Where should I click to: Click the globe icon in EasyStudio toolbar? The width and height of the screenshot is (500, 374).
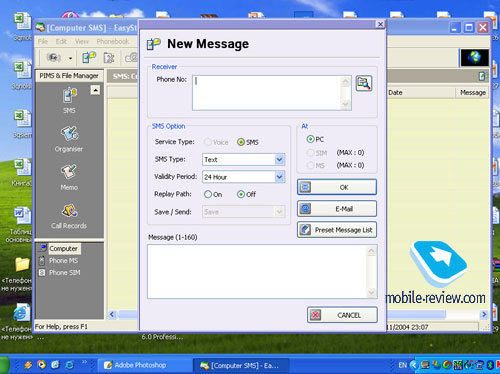(475, 57)
